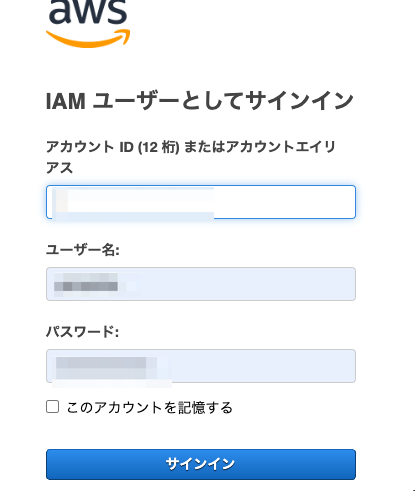Tick the このアカウントを記憶する checkbox
The image size is (415, 491).
click(x=52, y=407)
